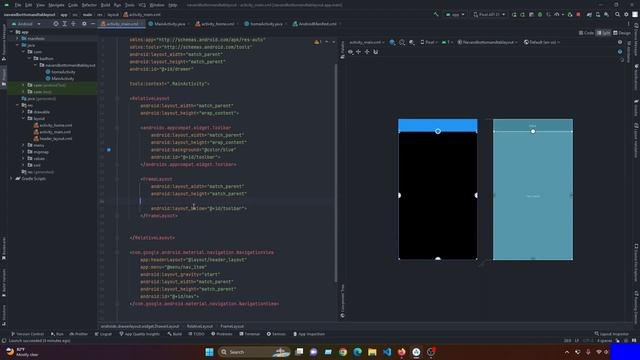
Task: Open the Pixel device-for-preview dropdown in design toolbar
Action: pos(429,42)
